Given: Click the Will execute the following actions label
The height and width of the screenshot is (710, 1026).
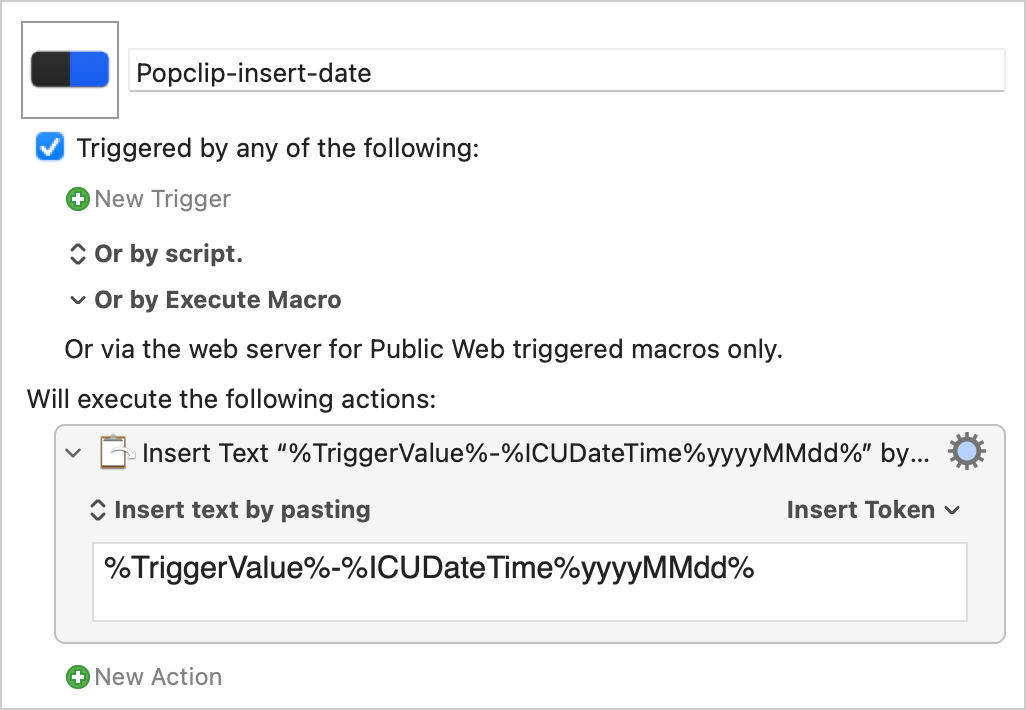Looking at the screenshot, I should [232, 399].
